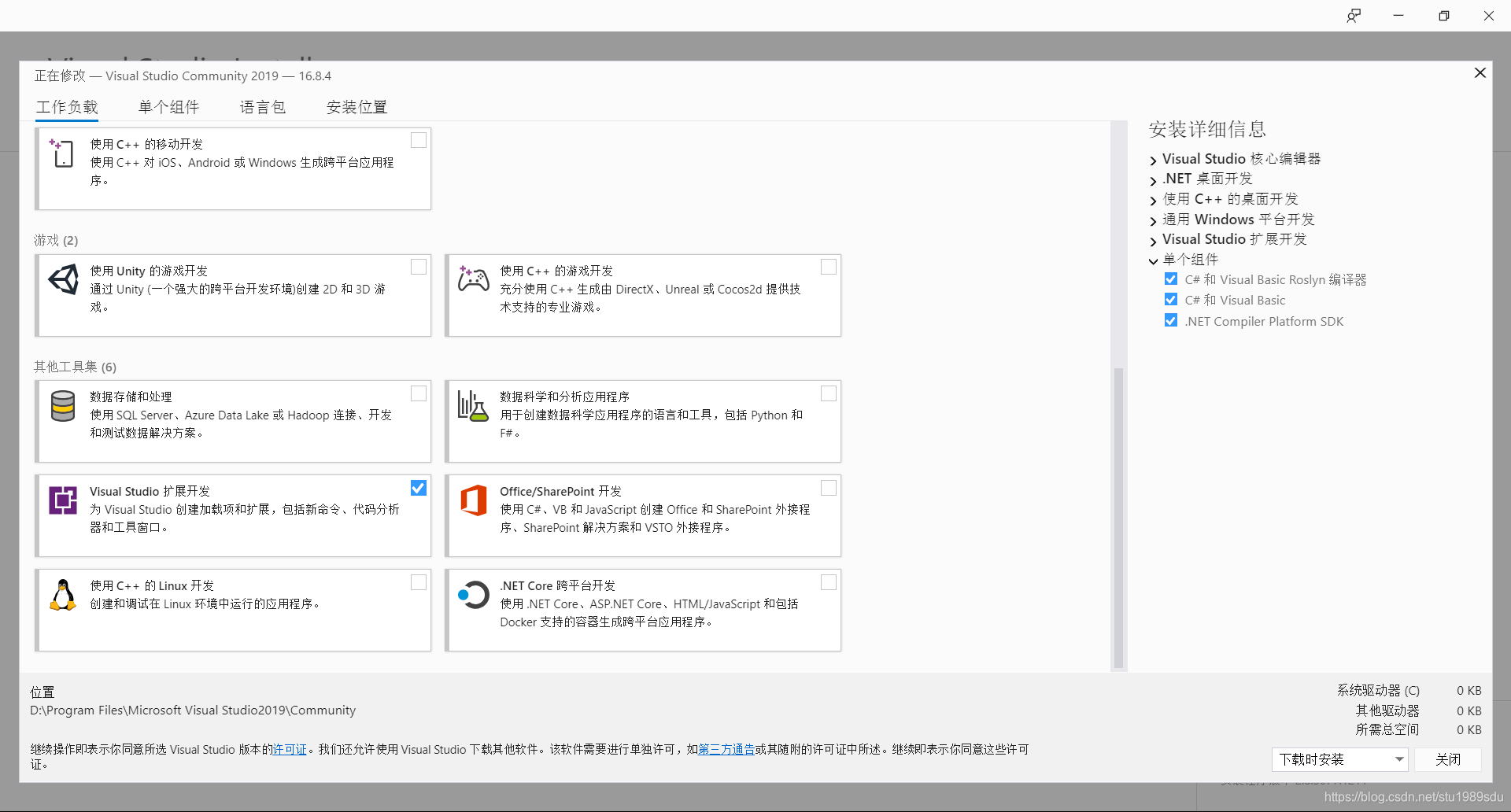Click the data science flask chart icon
The image size is (1511, 812).
pos(473,406)
